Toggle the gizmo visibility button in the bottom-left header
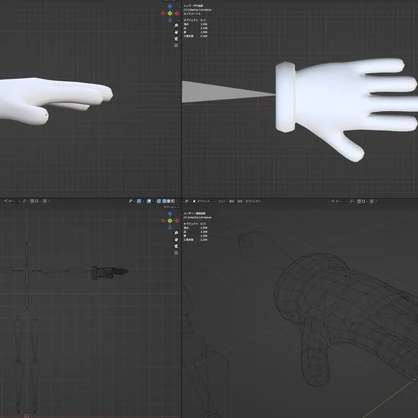Image resolution: width=418 pixels, height=418 pixels. pyautogui.click(x=139, y=201)
